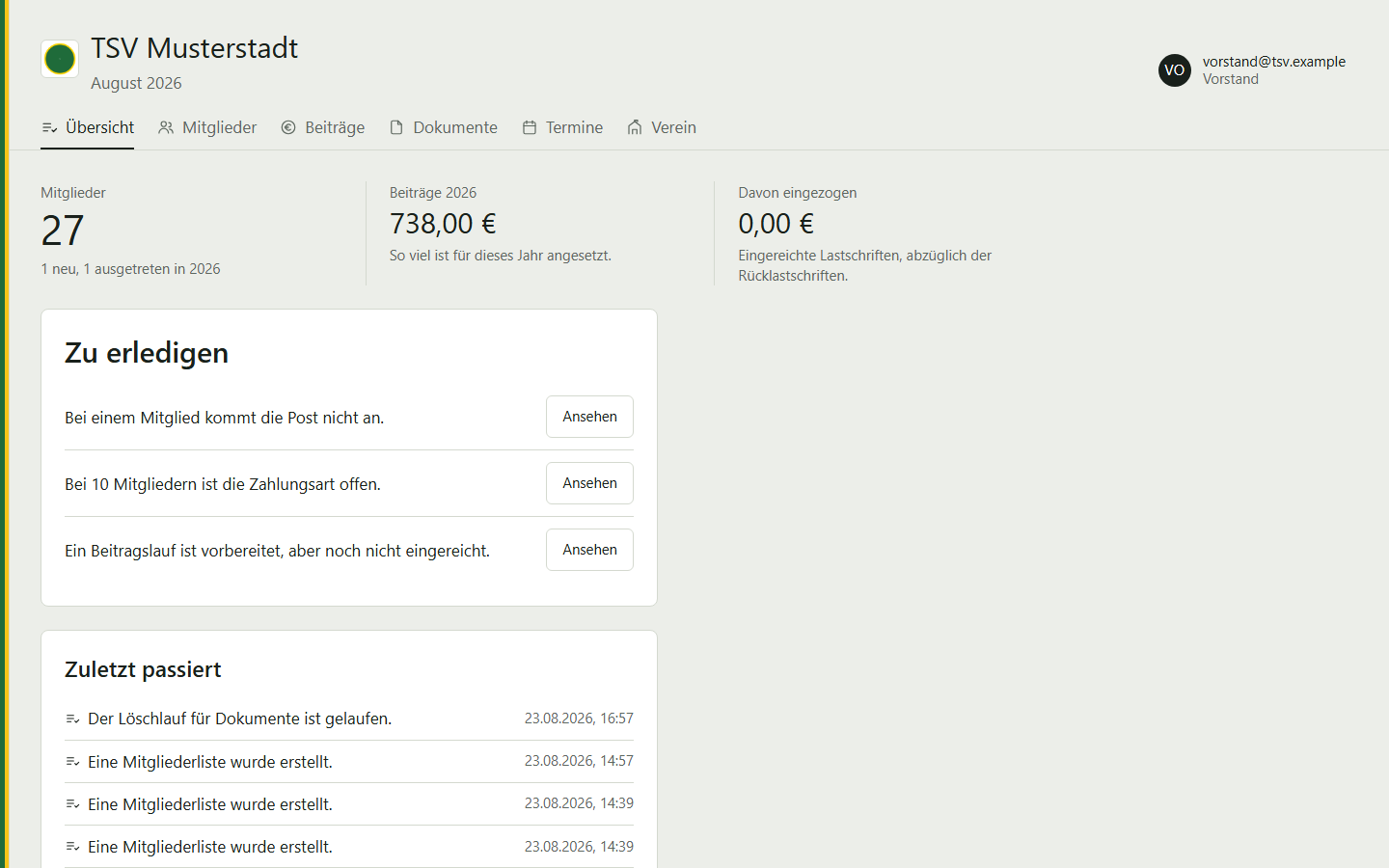Click Ansehen for the undelivered post item

coord(589,417)
